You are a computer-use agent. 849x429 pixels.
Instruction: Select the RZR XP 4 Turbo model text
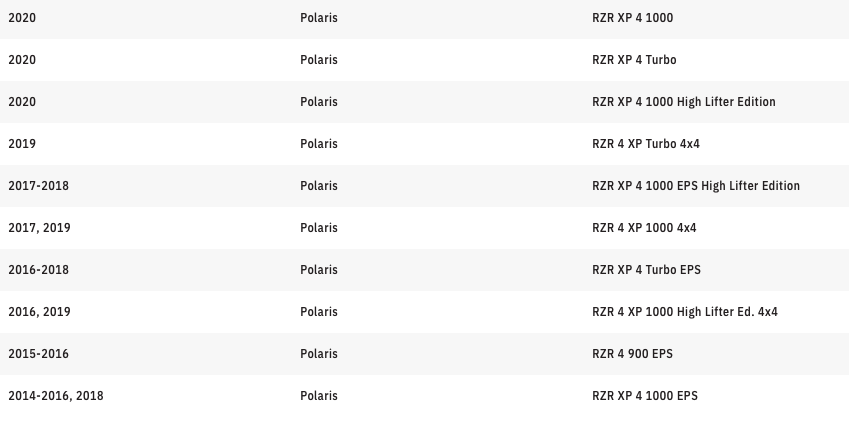coord(634,60)
